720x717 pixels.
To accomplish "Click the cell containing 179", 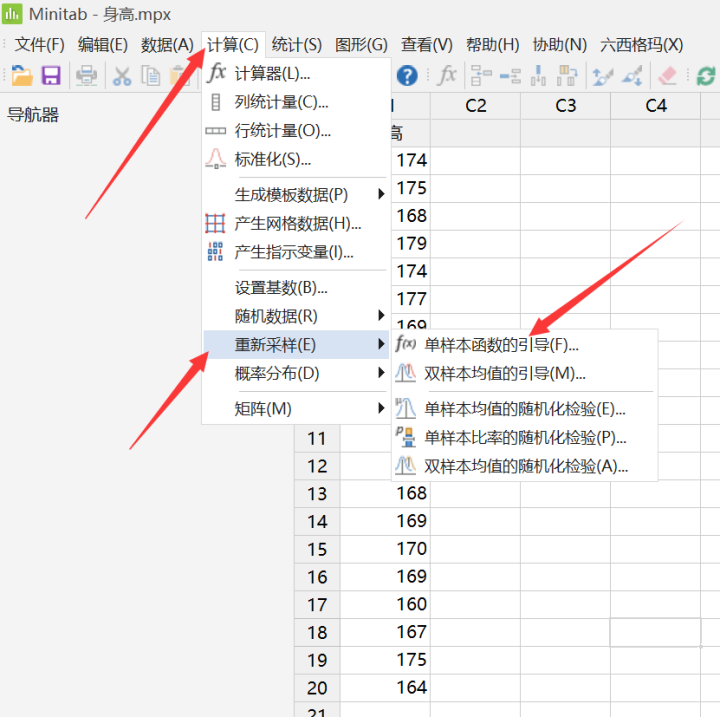I will pyautogui.click(x=410, y=243).
